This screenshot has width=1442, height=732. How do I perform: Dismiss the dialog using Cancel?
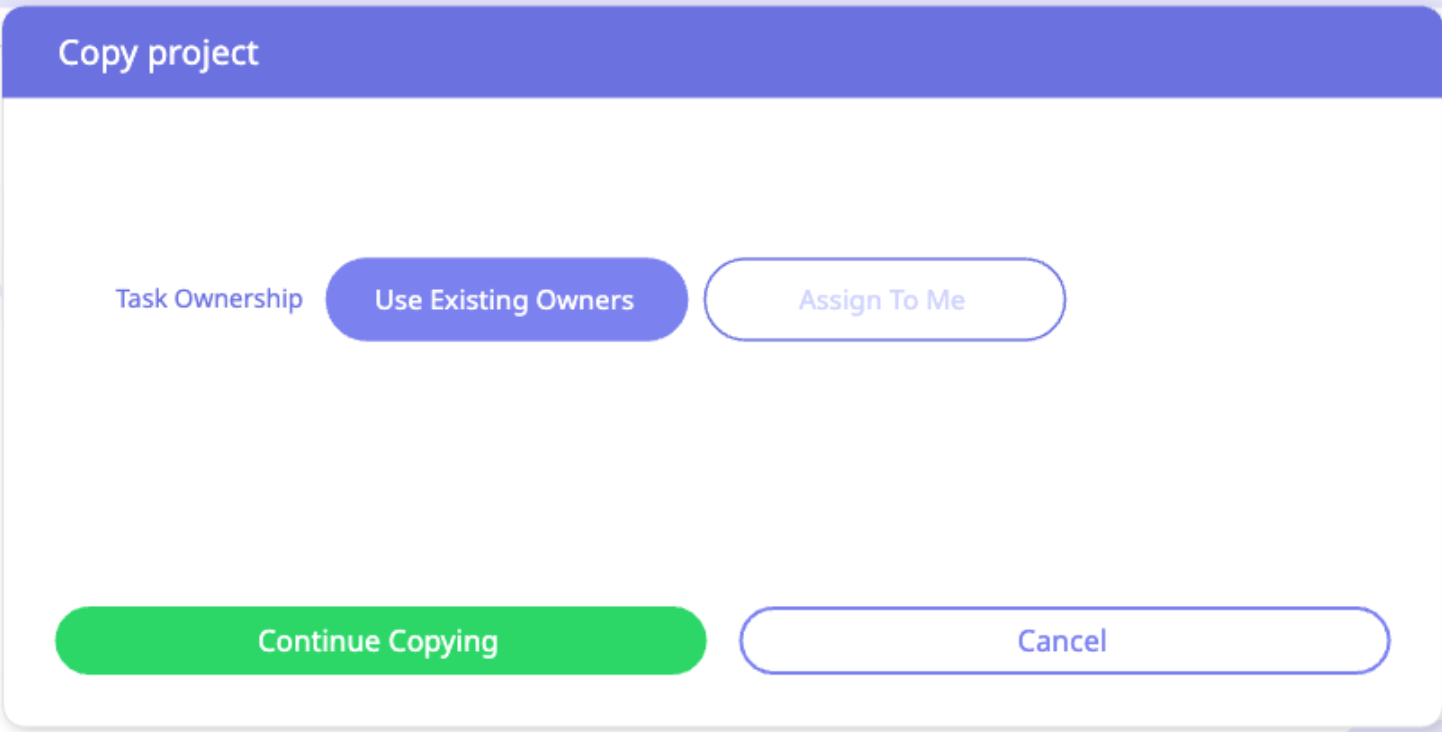point(1064,641)
